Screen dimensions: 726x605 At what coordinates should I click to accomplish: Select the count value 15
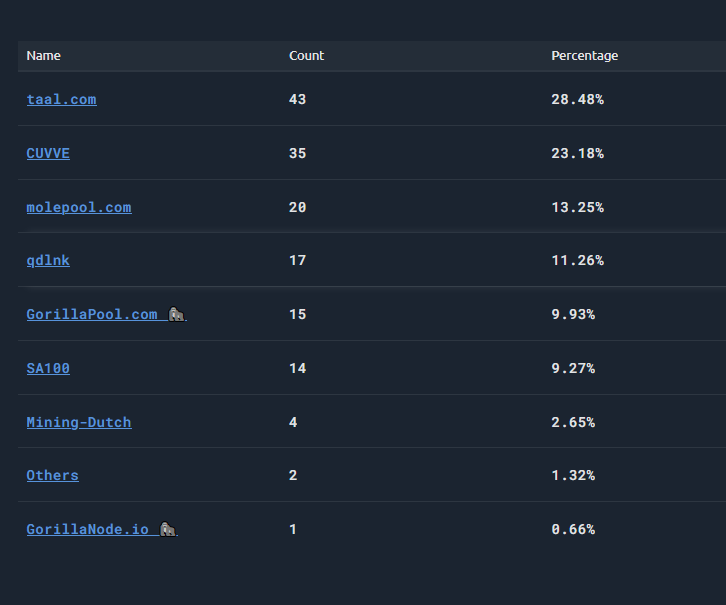297,314
